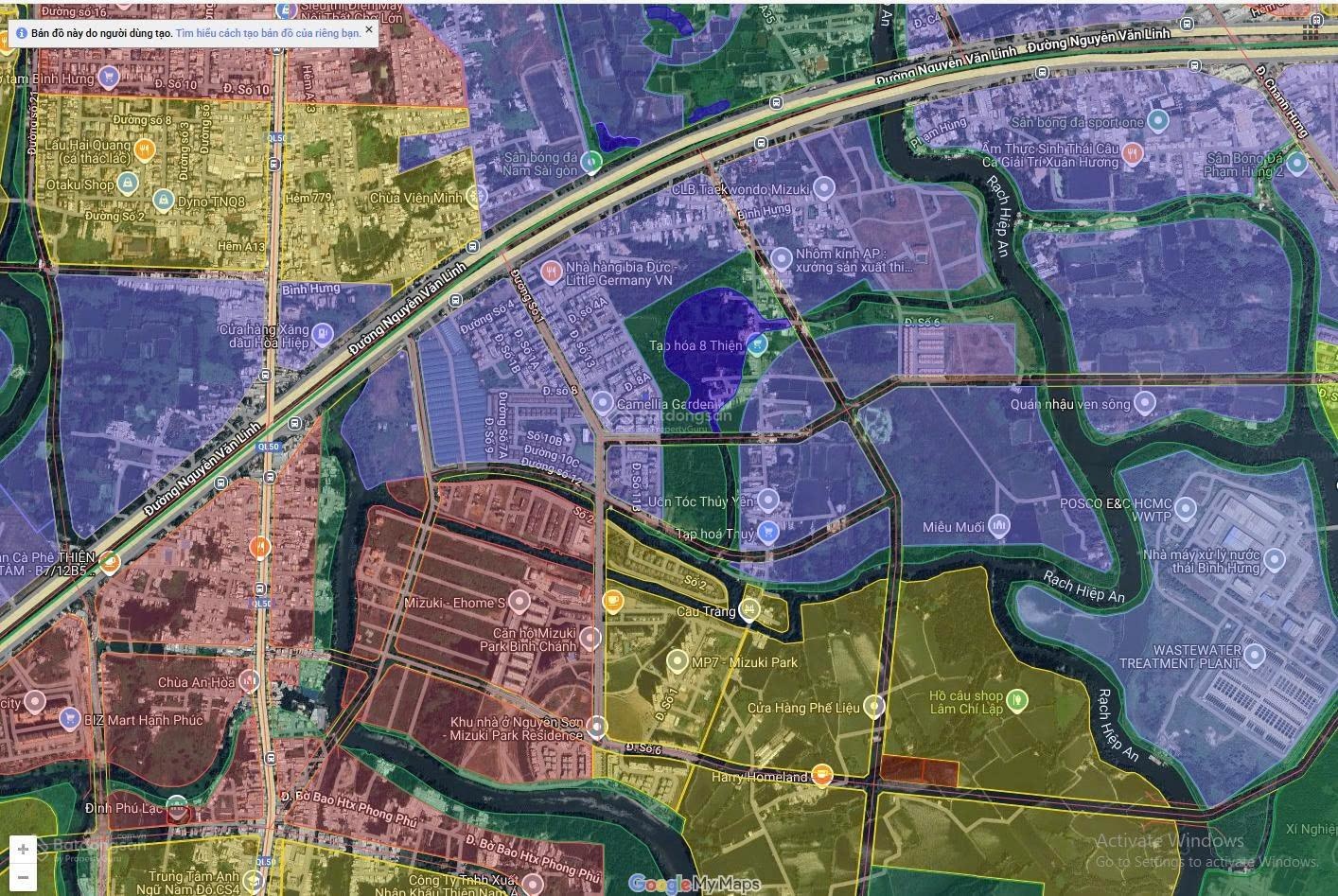Screen dimensions: 1338x896
Task: Close the user-created map info banner
Action: [369, 29]
